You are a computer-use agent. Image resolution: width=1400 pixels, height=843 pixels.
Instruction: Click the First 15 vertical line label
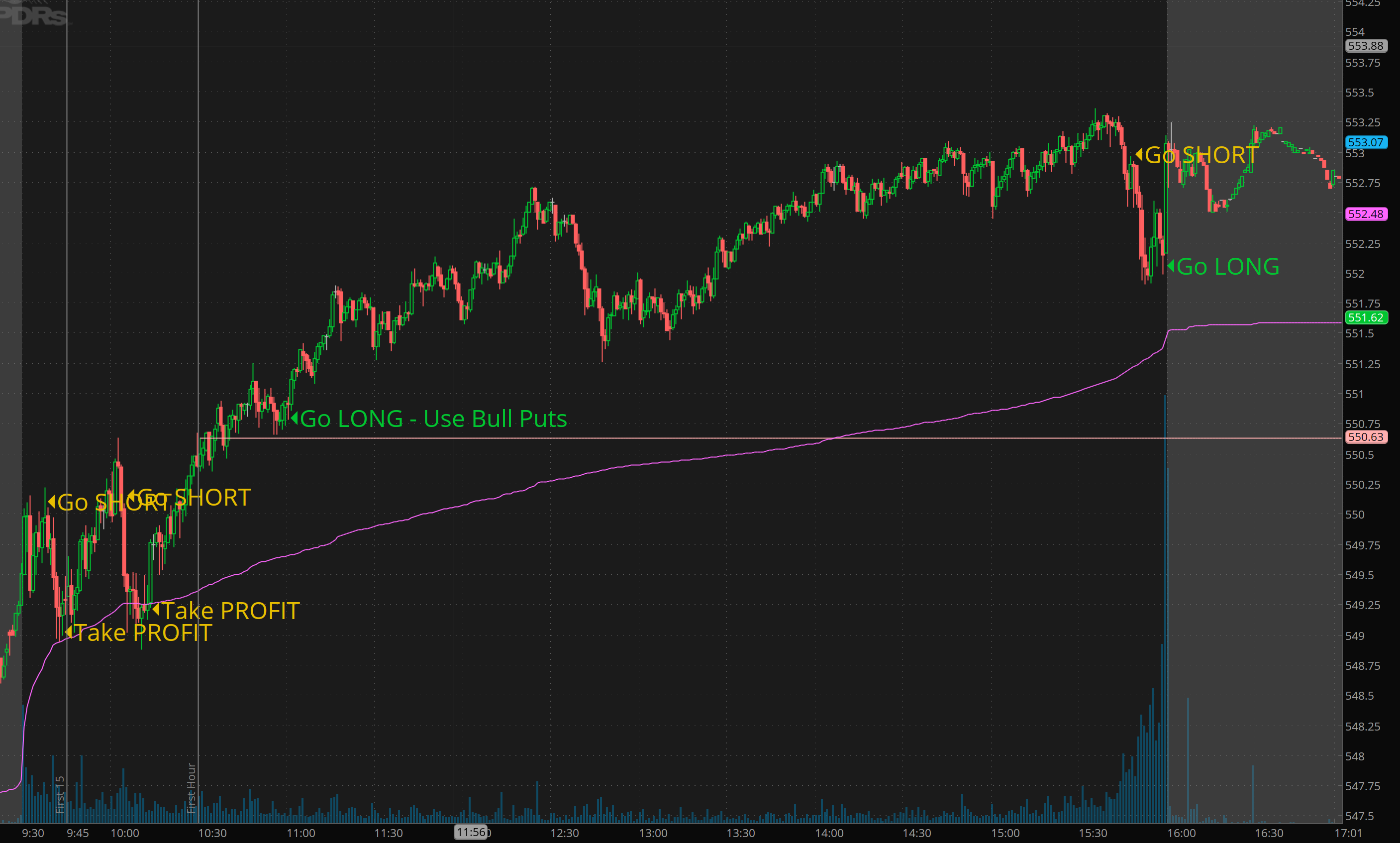(x=60, y=794)
